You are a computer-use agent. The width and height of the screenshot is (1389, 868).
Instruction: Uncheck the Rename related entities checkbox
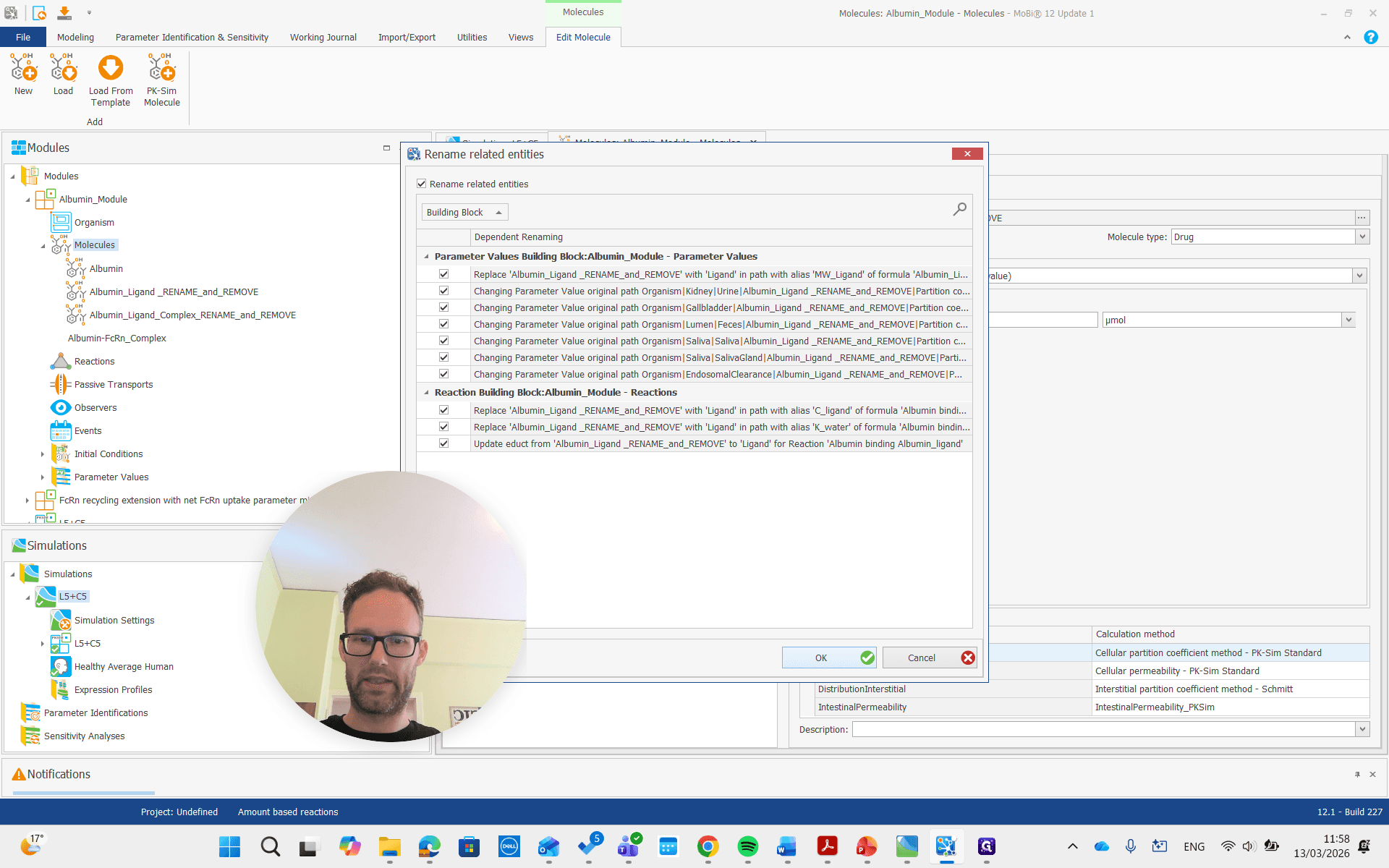(x=422, y=184)
